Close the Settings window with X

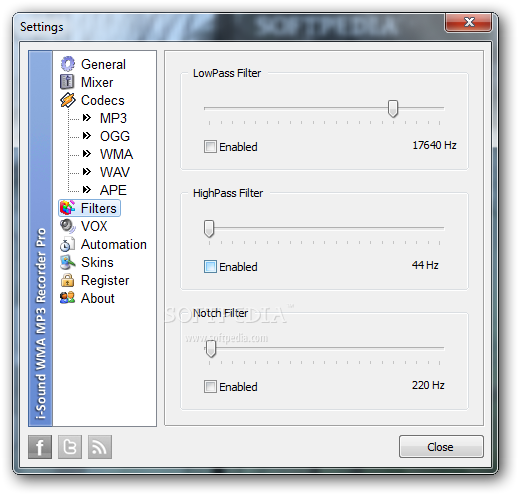tap(468, 22)
